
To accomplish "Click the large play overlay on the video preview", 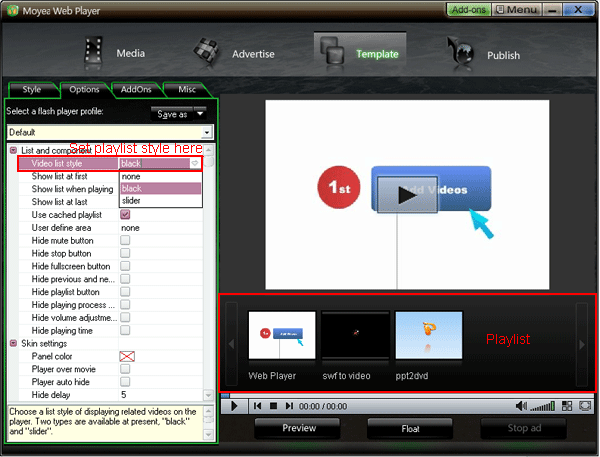I will (x=407, y=194).
